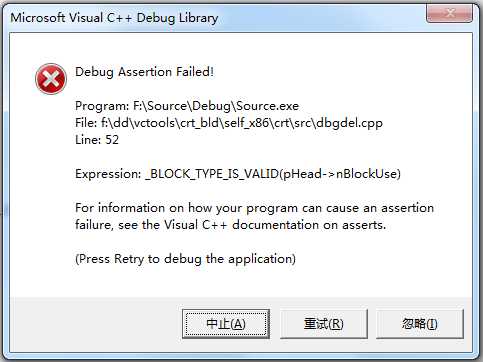Click the gray footer area beside the buttons
This screenshot has width=483, height=362.
click(x=96, y=324)
